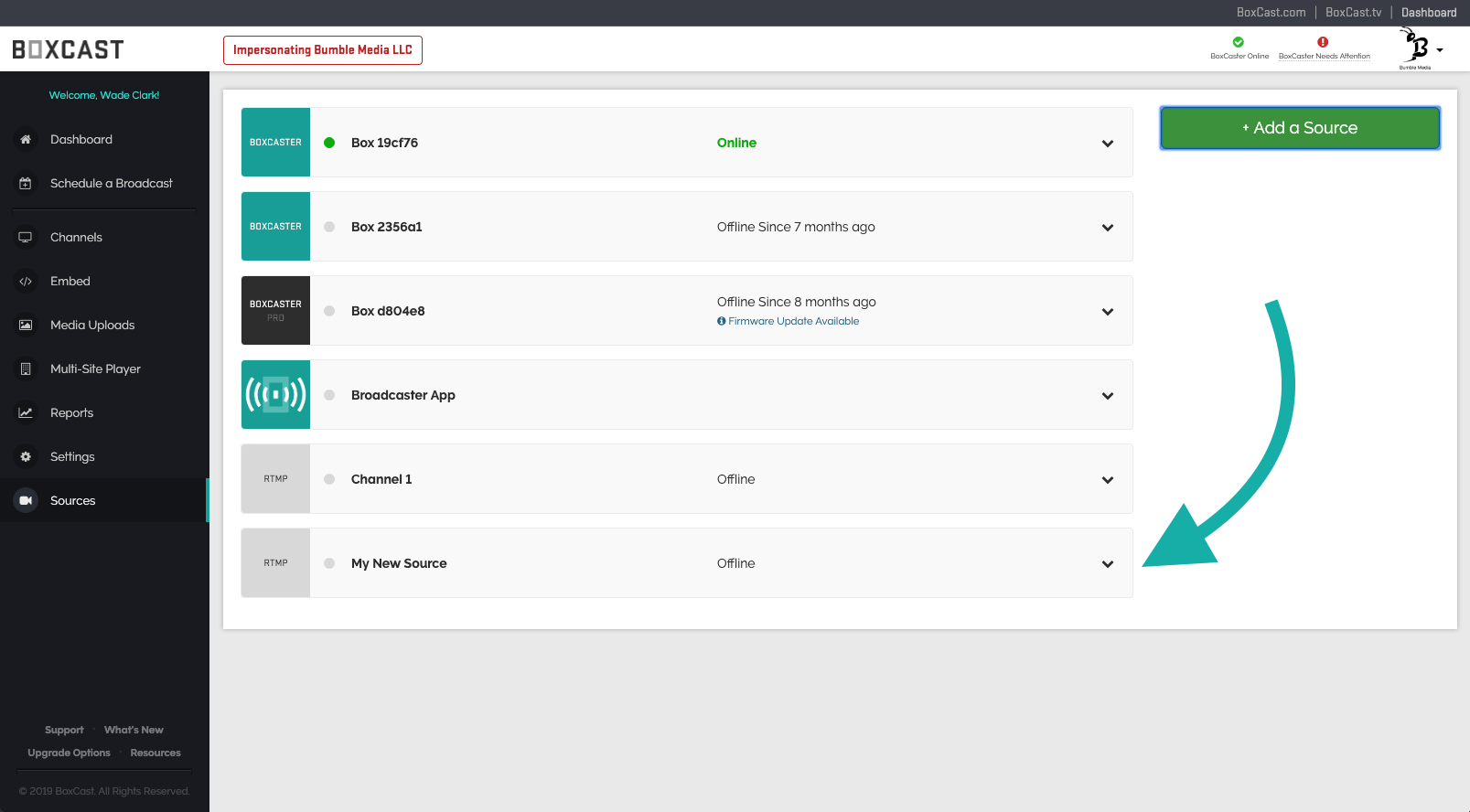Click the Schedule a Broadcast calendar icon
Screen dimensions: 1470x812
pos(26,183)
